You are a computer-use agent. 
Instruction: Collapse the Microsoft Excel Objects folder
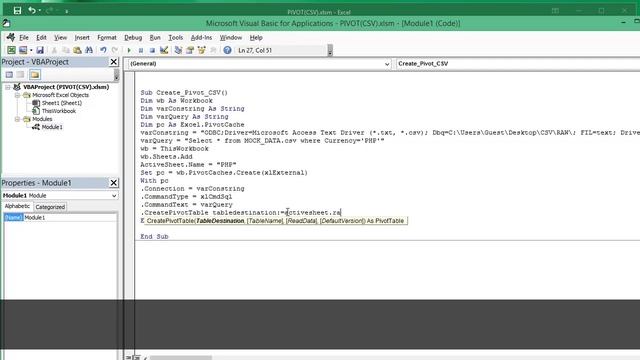pyautogui.click(x=17, y=95)
